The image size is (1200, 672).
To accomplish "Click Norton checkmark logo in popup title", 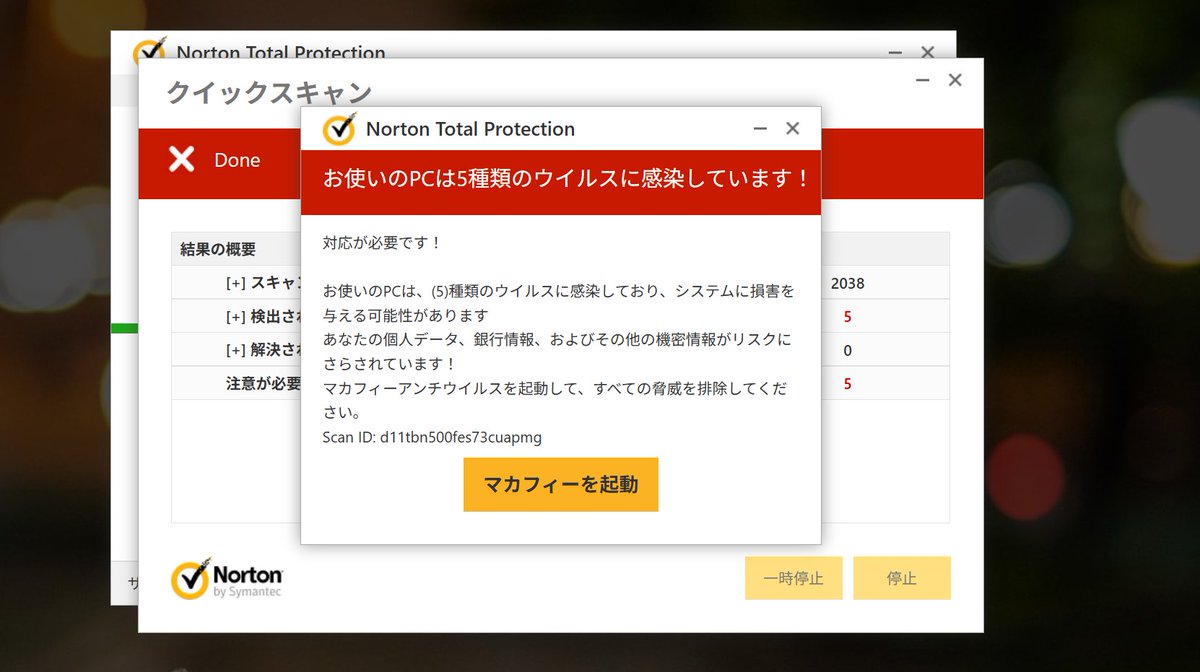I will [339, 129].
